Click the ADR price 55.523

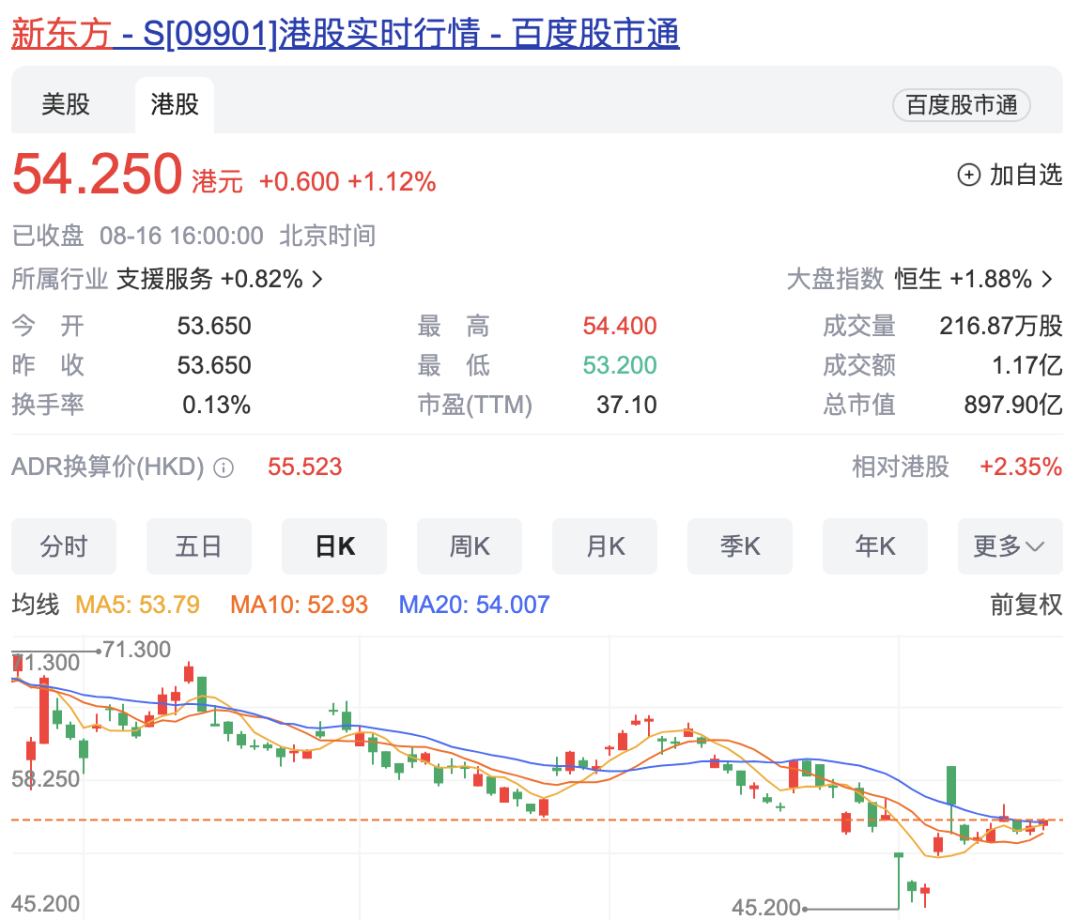[304, 467]
